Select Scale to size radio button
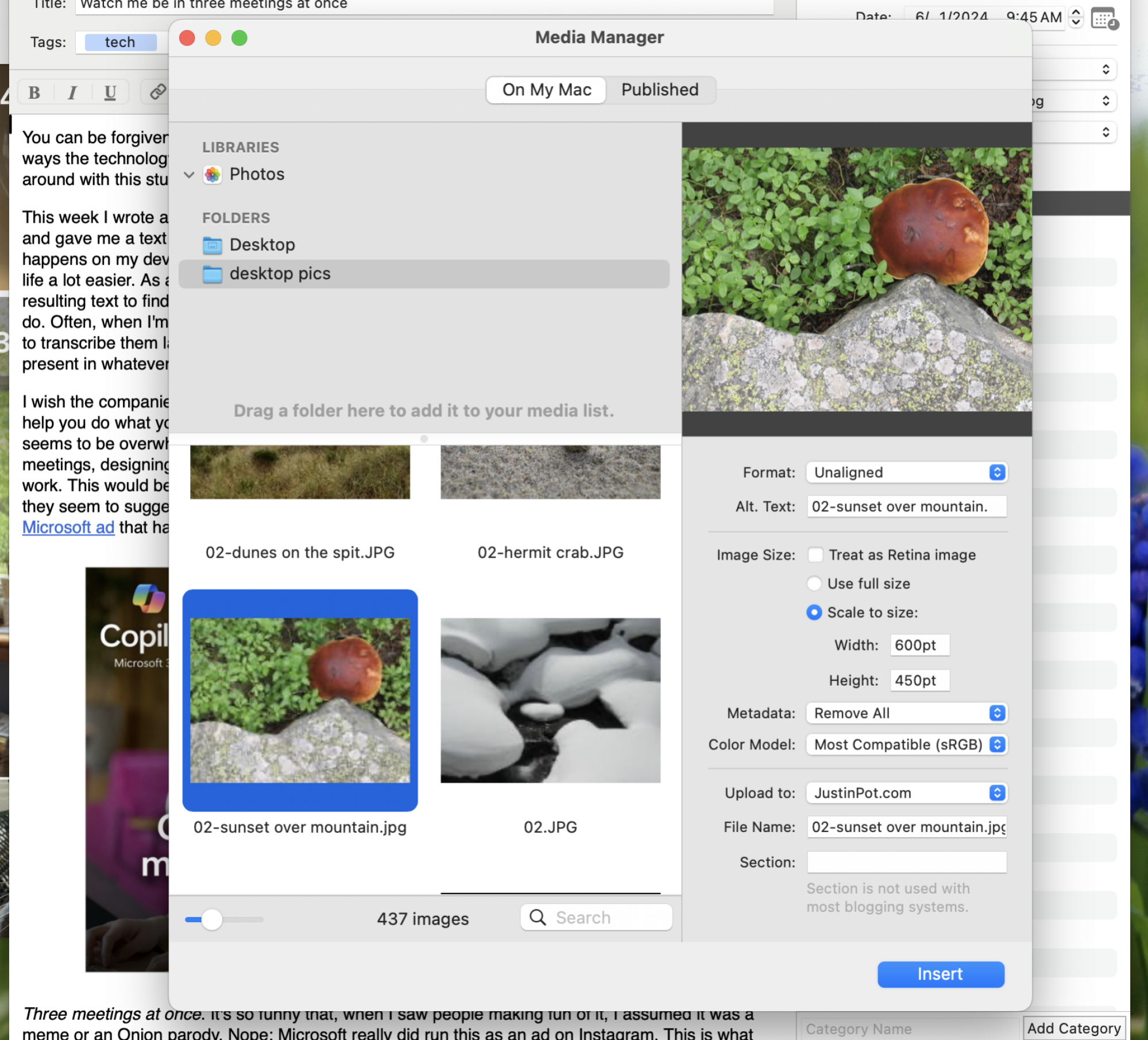This screenshot has height=1040, width=1148. 815,612
